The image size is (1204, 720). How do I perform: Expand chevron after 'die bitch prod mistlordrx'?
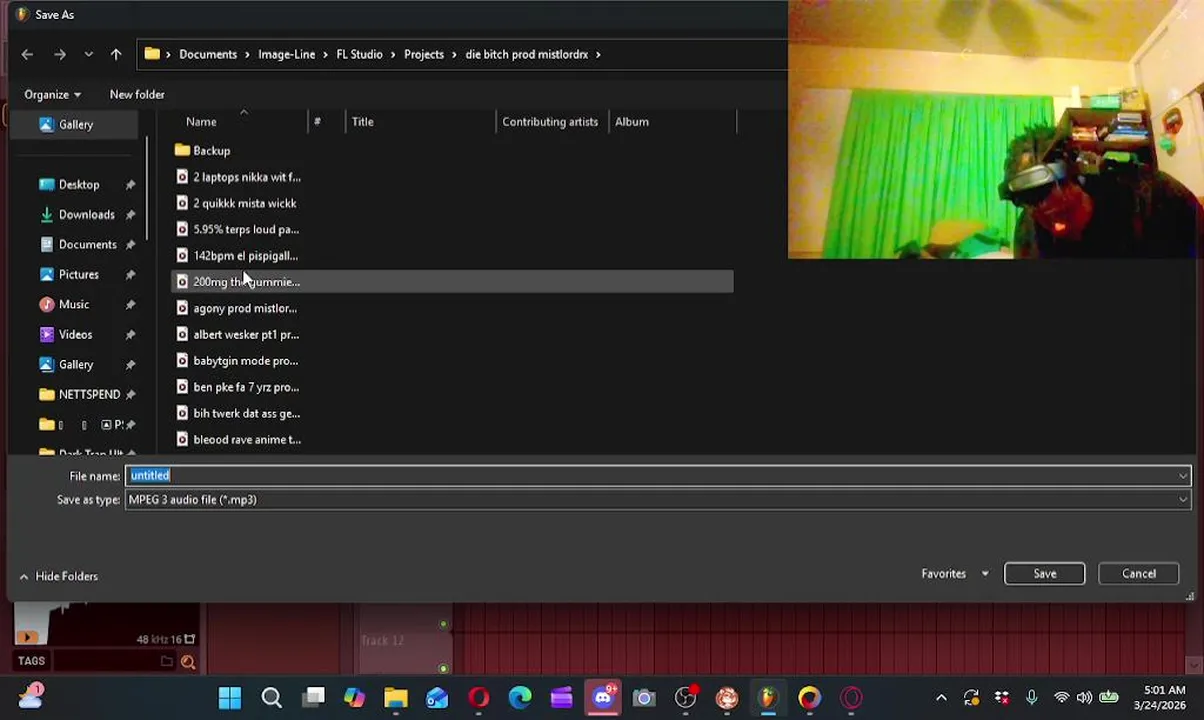tap(598, 54)
